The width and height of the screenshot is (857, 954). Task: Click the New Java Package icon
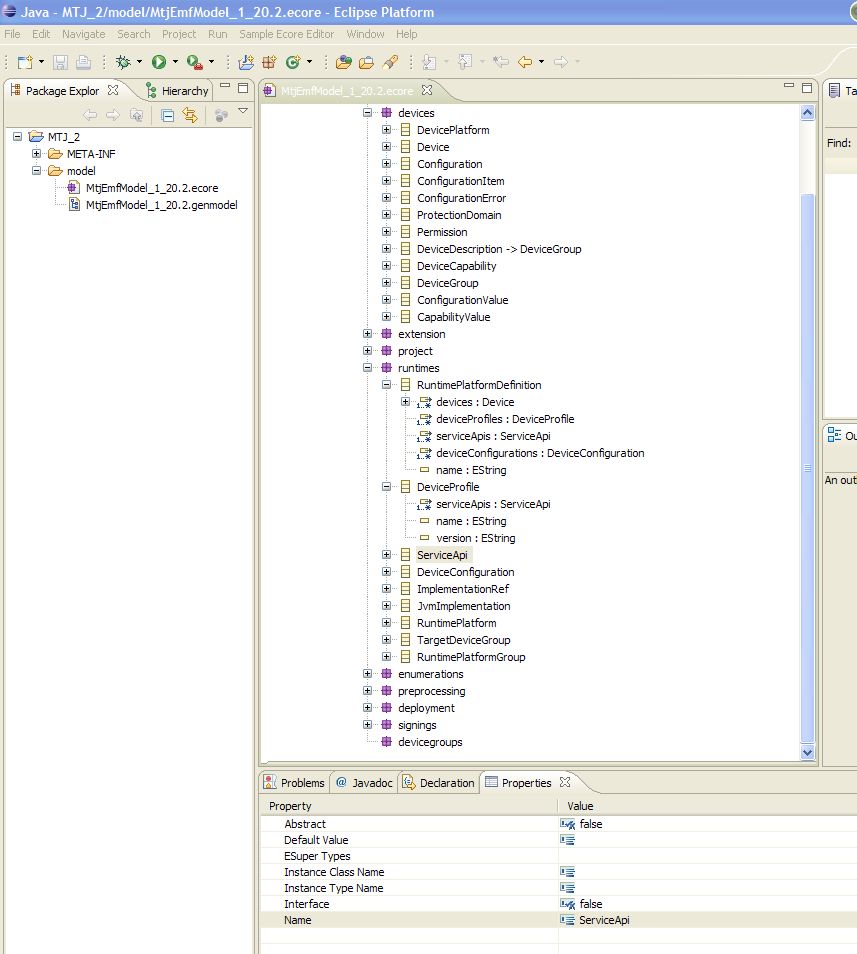point(269,61)
